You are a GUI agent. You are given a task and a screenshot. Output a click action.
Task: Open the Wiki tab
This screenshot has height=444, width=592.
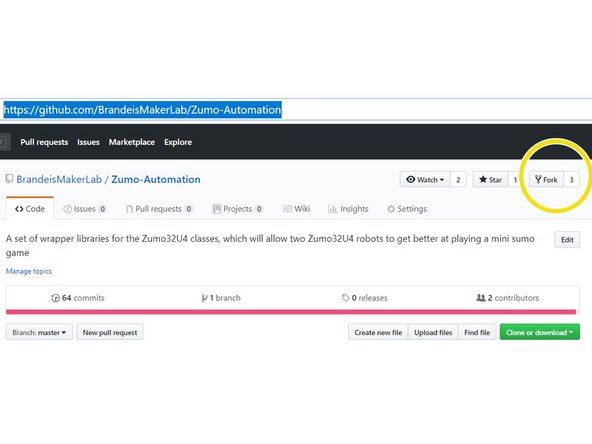[297, 209]
